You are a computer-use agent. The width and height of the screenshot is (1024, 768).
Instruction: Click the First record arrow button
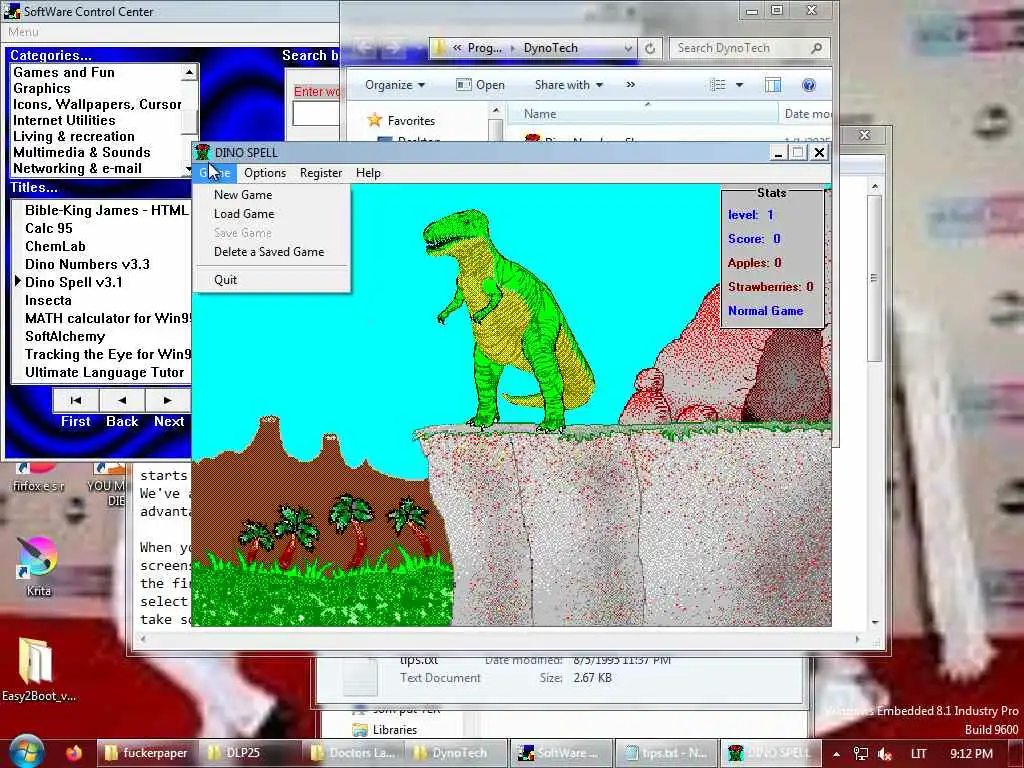pyautogui.click(x=76, y=400)
